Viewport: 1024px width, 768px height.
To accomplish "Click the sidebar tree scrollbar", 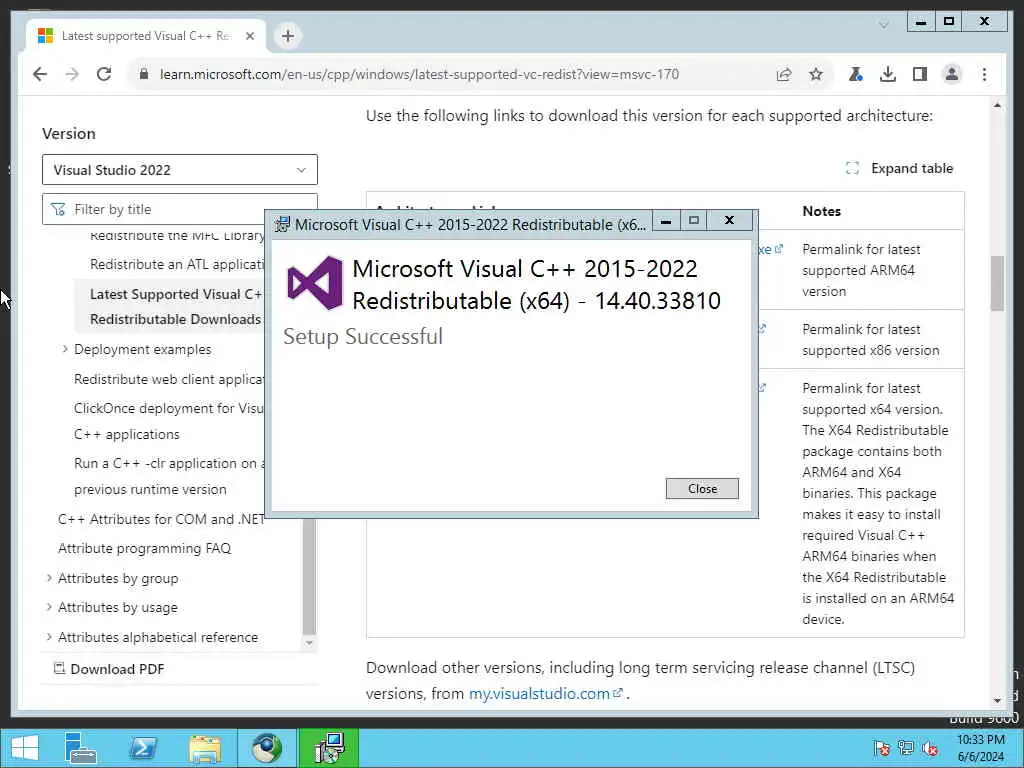I will tap(309, 576).
